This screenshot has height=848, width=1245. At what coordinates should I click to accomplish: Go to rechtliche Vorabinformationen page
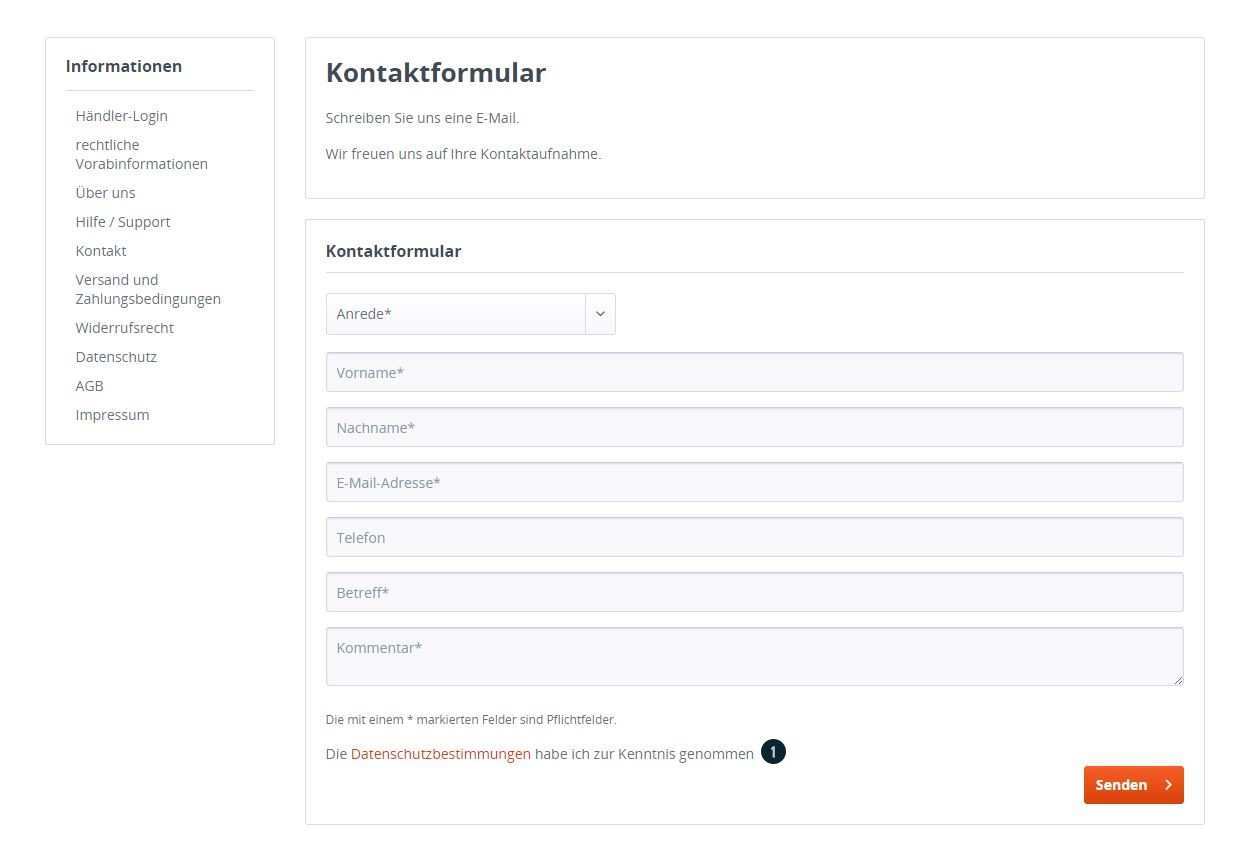pos(141,154)
